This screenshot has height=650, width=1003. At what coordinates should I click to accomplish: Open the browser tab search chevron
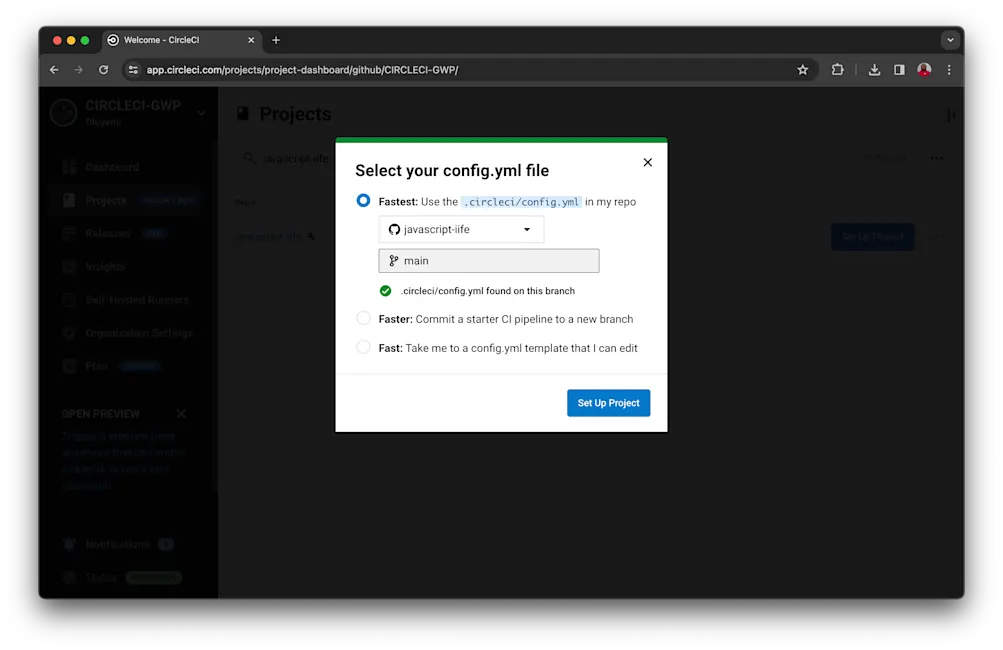pos(949,40)
